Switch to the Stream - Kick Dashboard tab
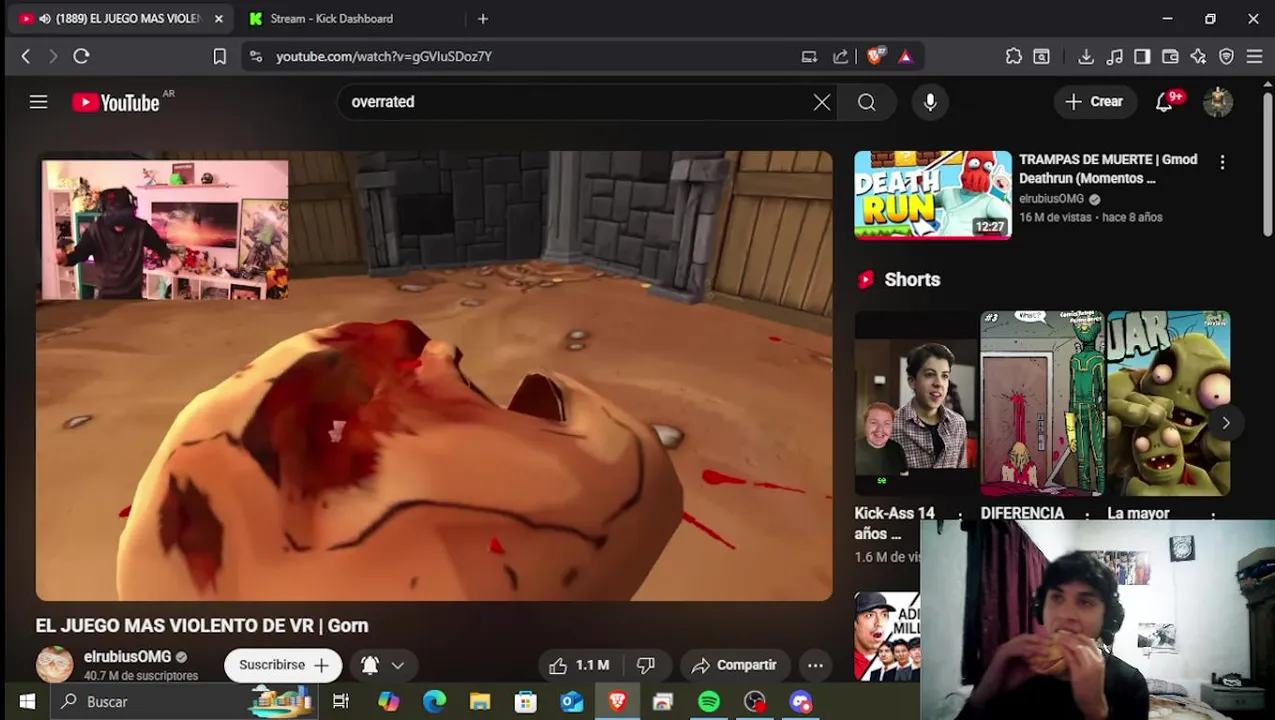Screen dimensions: 1275x720 click(330, 18)
